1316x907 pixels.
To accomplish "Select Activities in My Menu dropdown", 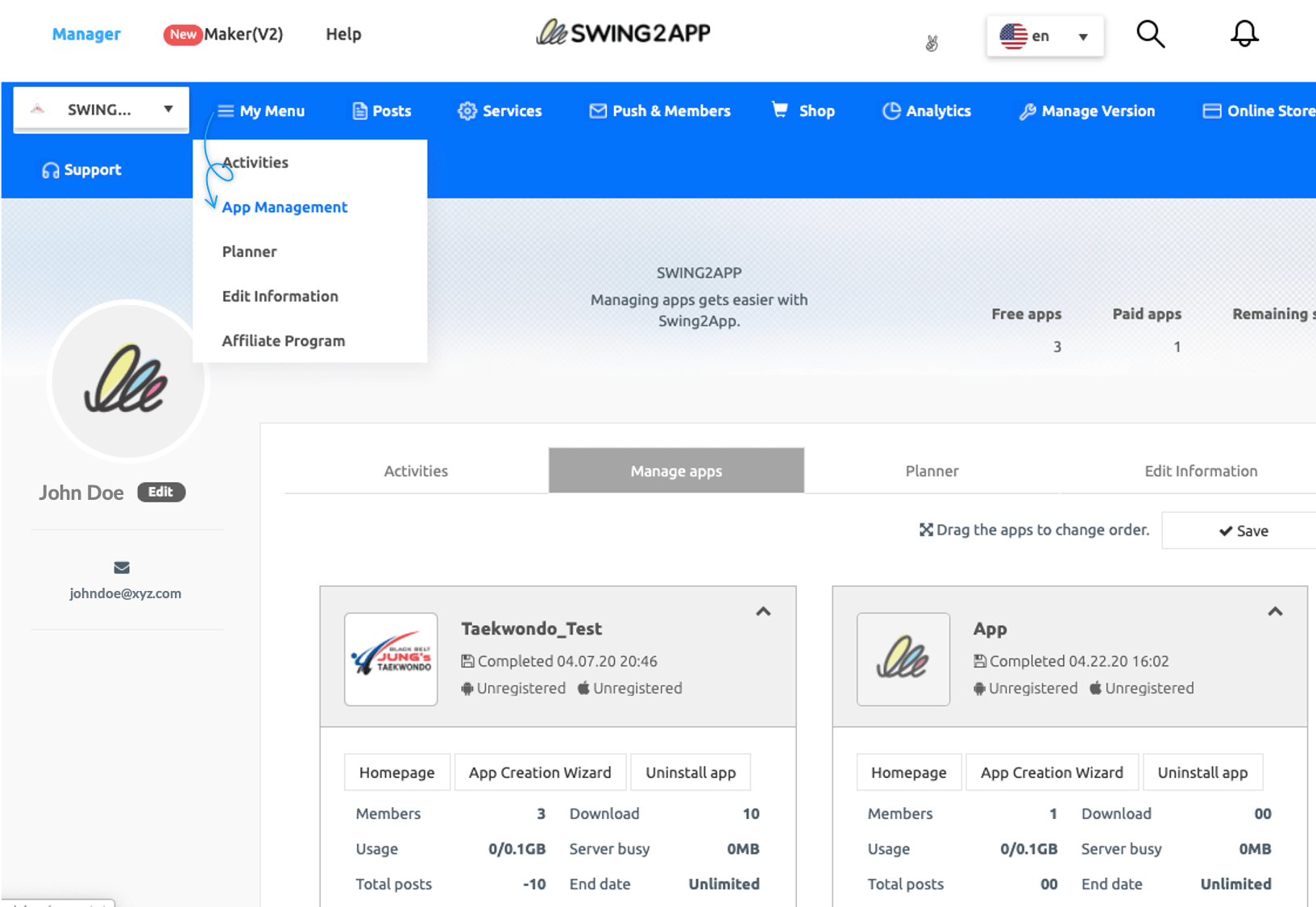I will [x=255, y=162].
